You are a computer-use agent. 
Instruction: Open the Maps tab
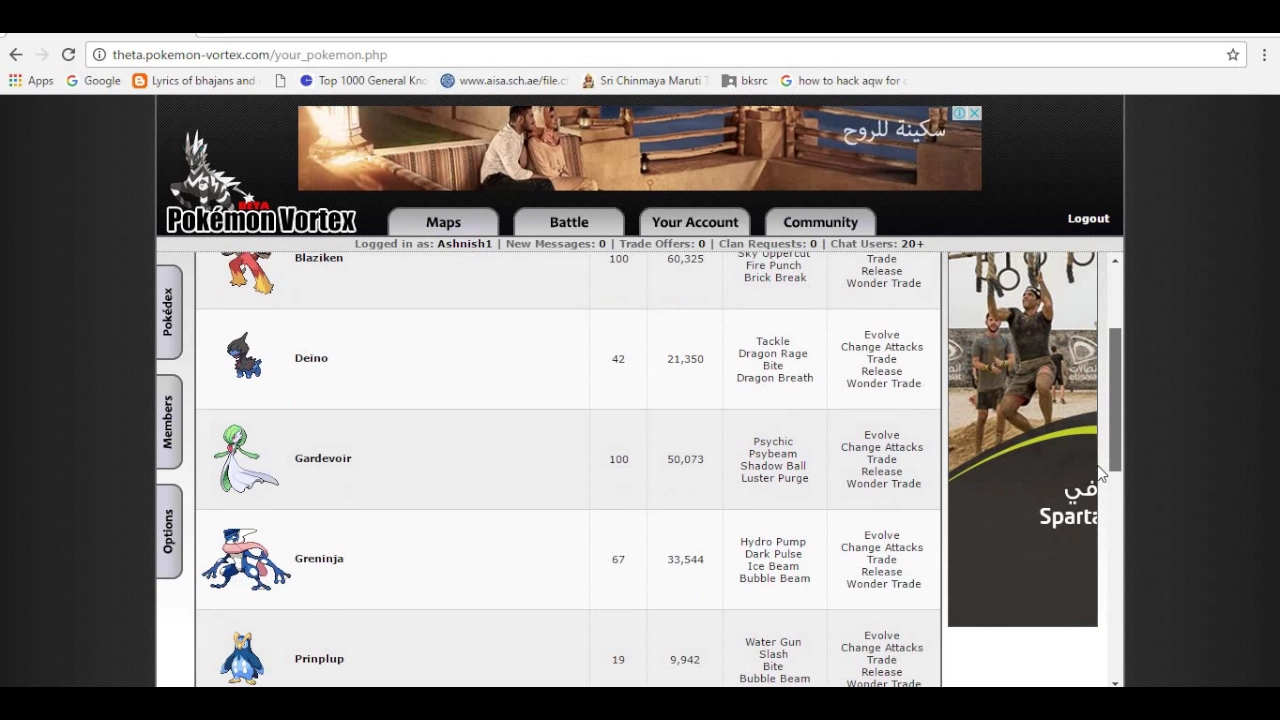coord(443,222)
